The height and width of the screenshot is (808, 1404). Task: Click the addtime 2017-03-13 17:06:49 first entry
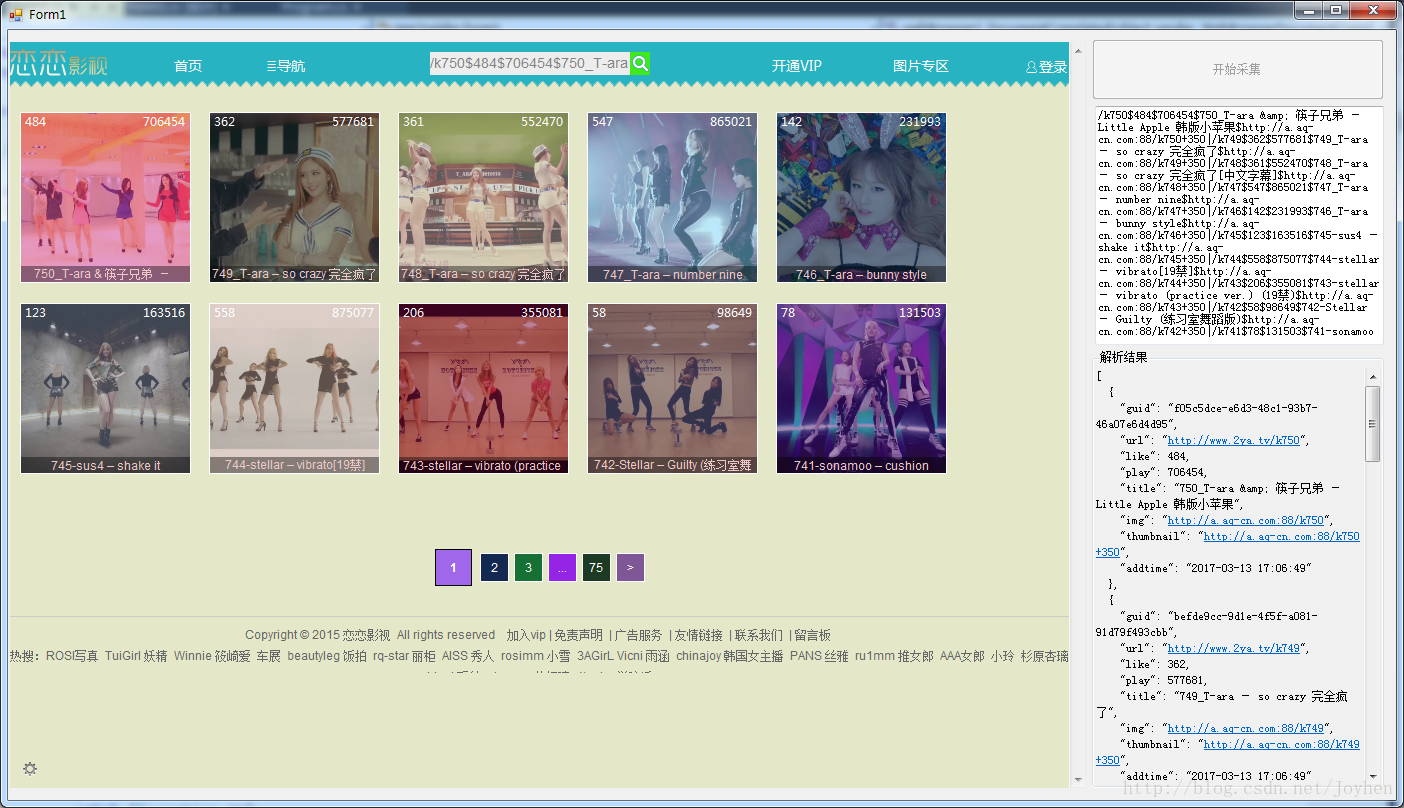[x=1248, y=568]
